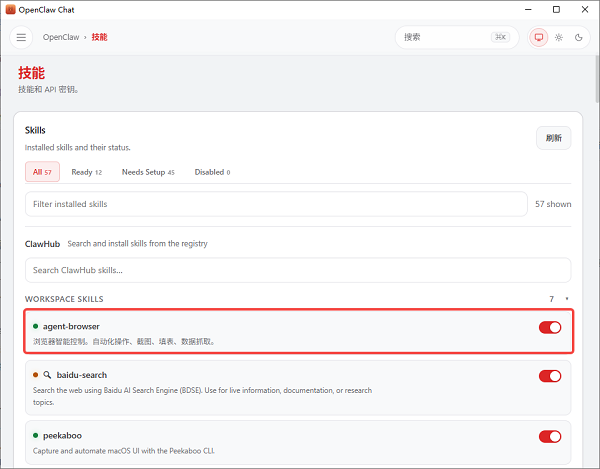The image size is (600, 469).
Task: Switch to dark theme moon icon
Action: click(x=579, y=37)
